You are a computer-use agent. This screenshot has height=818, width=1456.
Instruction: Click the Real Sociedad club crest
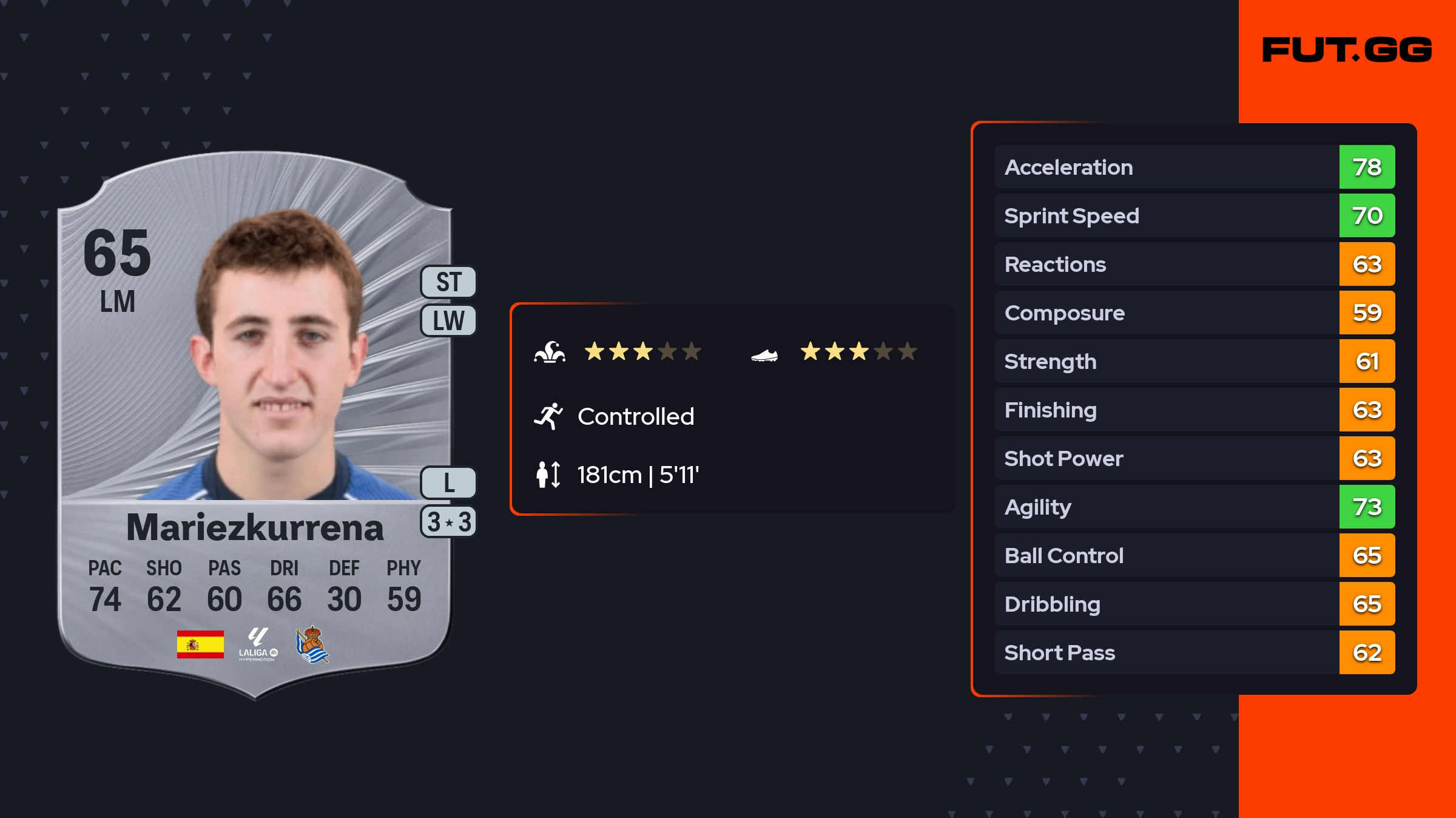pos(312,644)
